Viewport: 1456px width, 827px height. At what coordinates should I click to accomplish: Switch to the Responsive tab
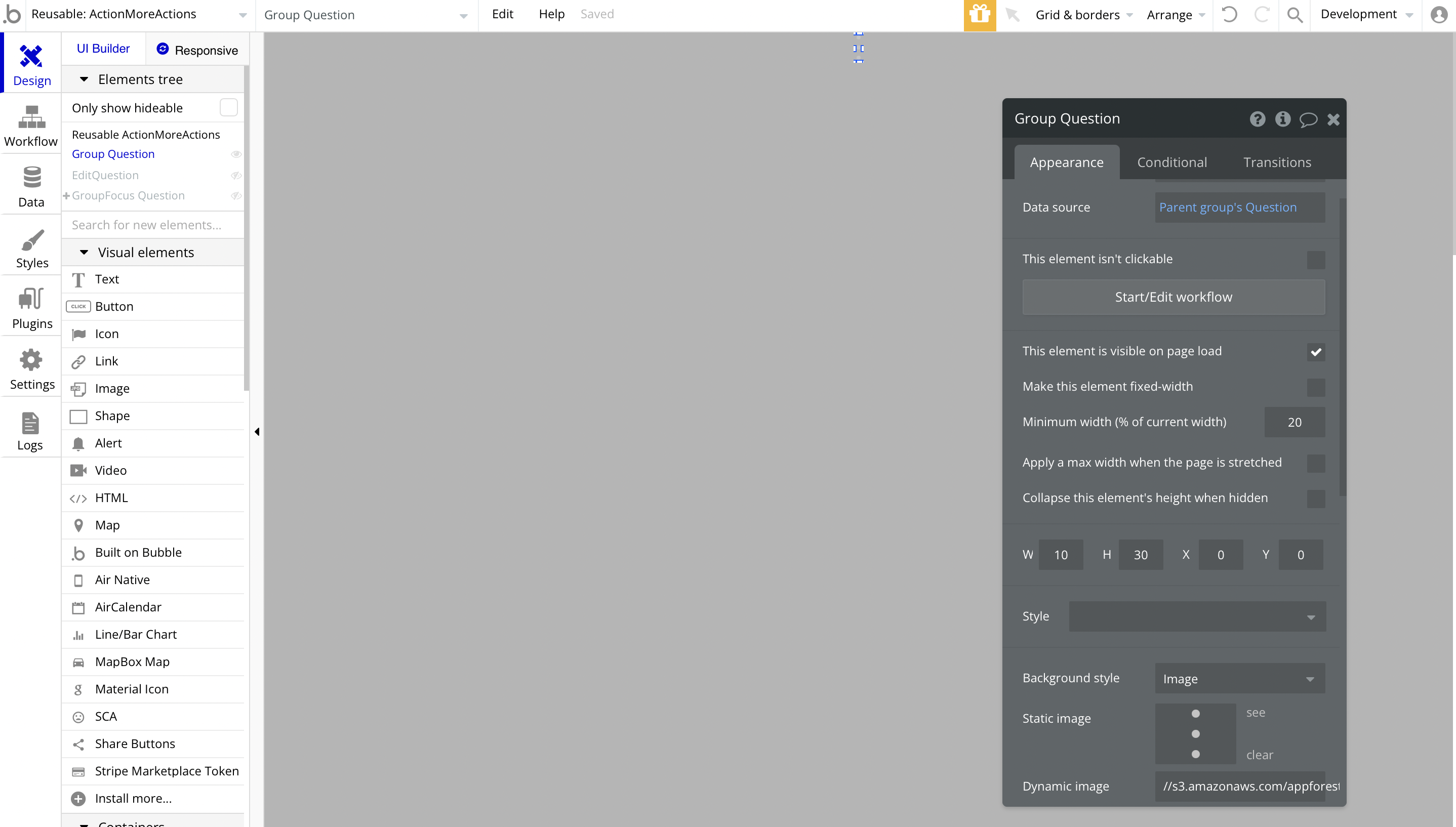(197, 50)
